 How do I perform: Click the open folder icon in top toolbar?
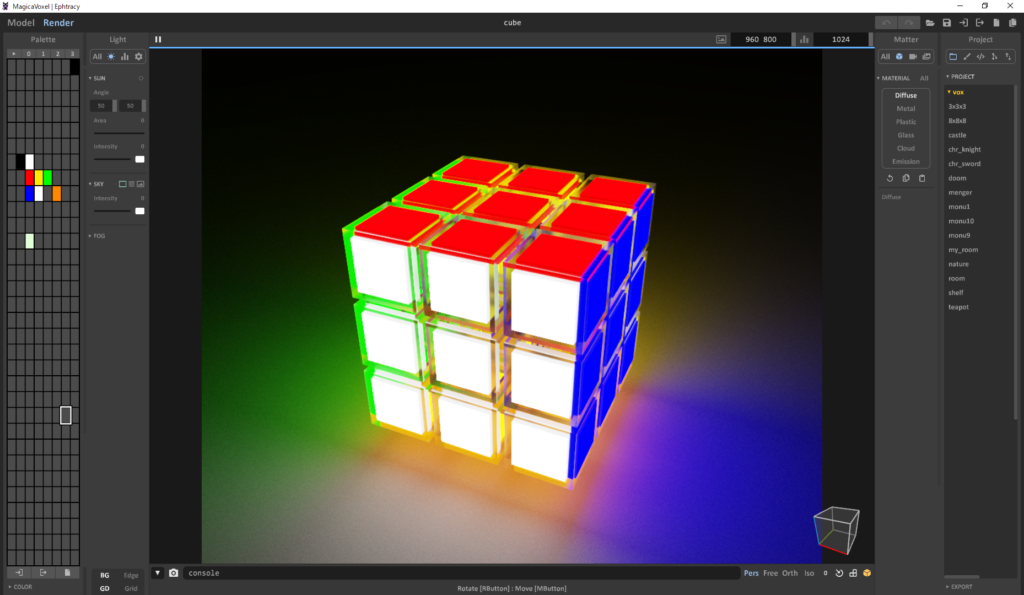(x=930, y=23)
